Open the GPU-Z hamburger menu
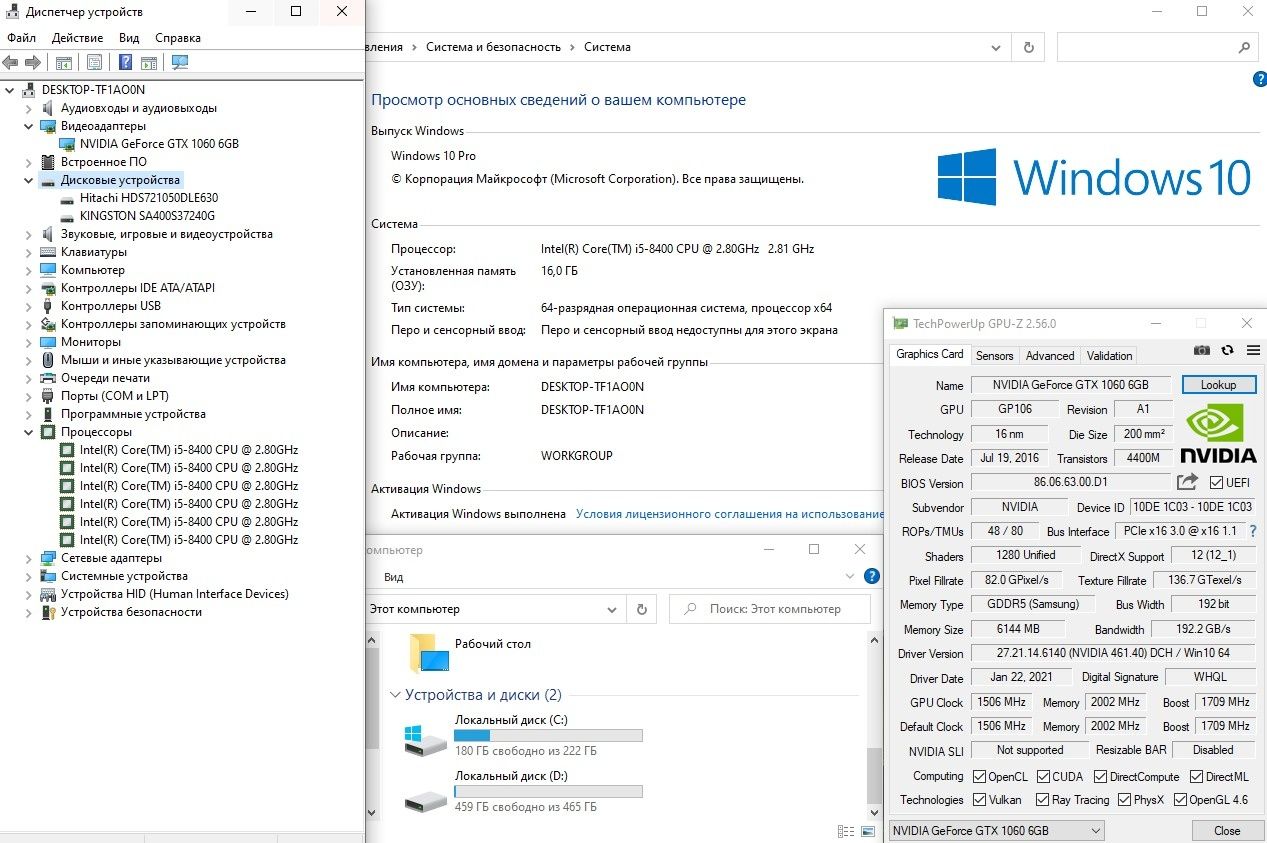Viewport: 1267px width, 843px height. [x=1252, y=351]
